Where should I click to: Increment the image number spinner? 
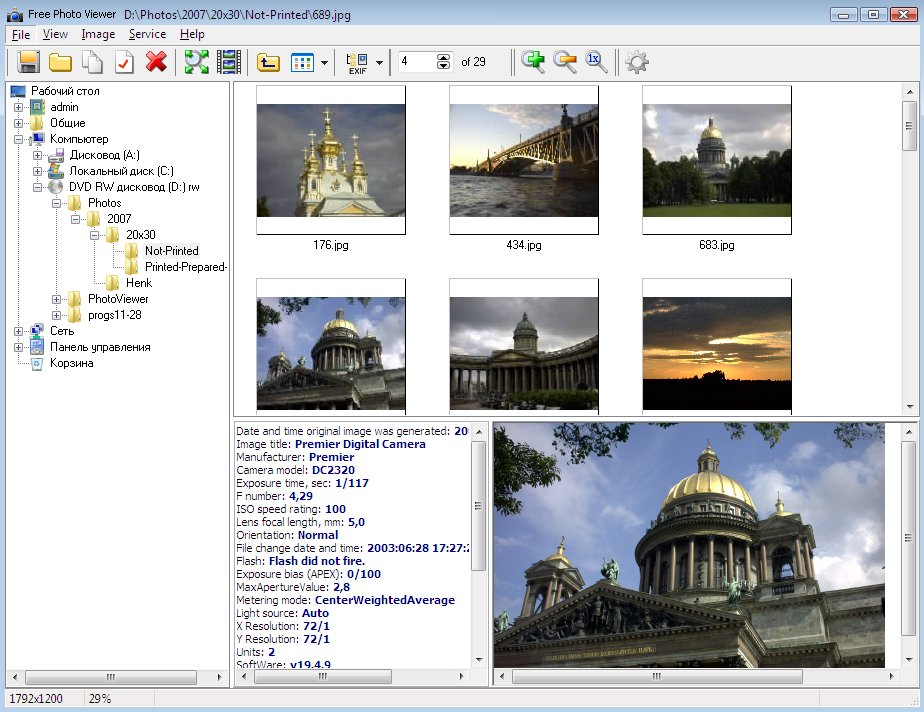tap(444, 57)
